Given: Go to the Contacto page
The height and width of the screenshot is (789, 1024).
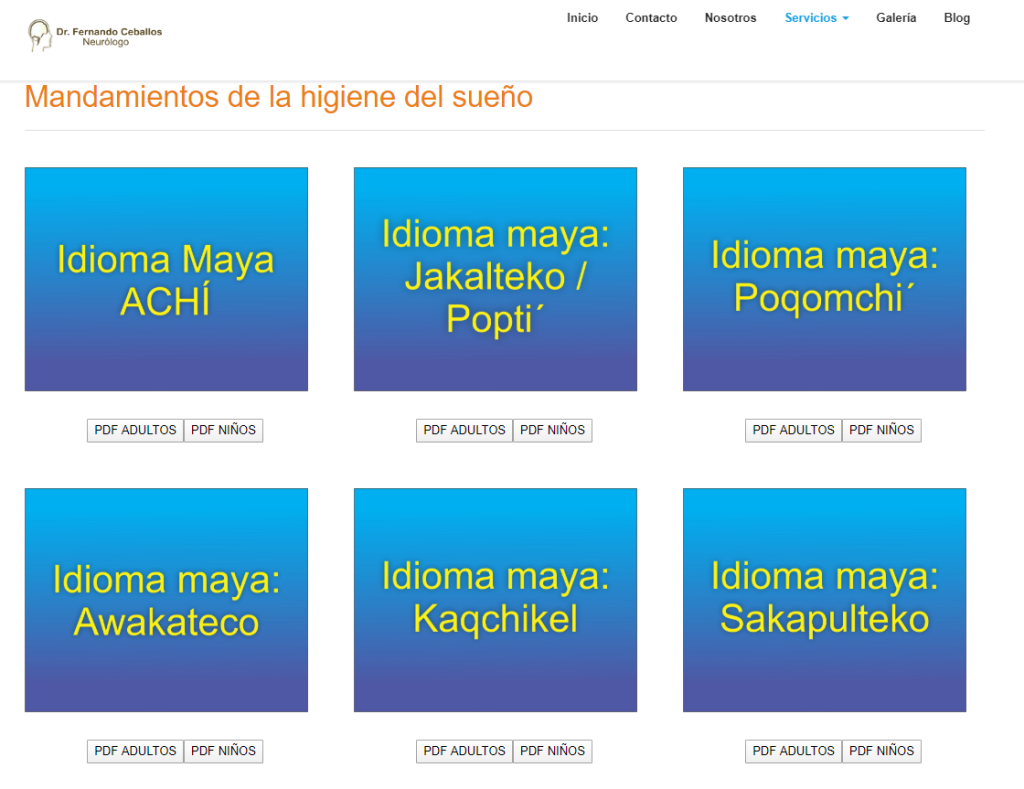Looking at the screenshot, I should pos(651,18).
